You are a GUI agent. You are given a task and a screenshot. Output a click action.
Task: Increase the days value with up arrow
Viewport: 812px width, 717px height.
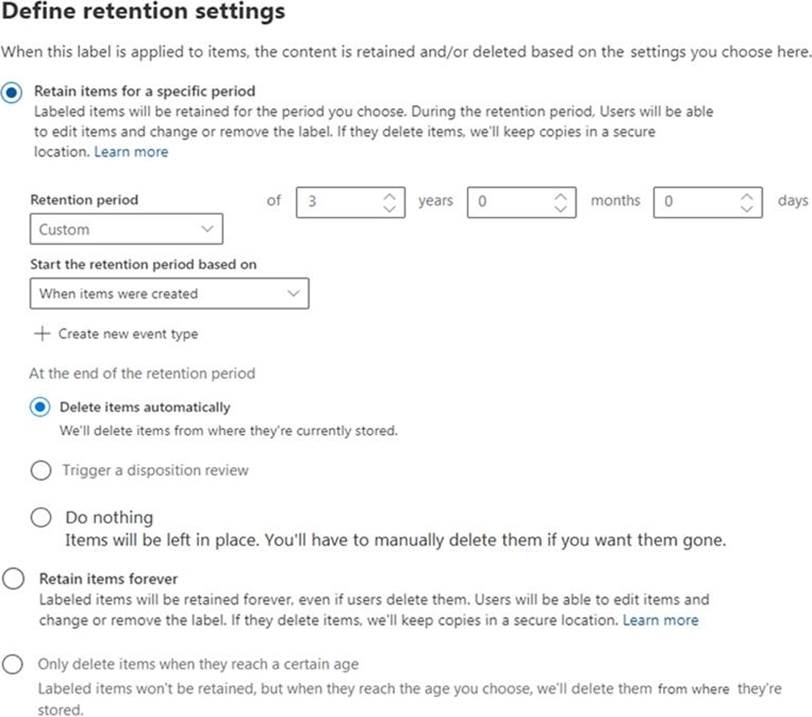click(x=745, y=196)
